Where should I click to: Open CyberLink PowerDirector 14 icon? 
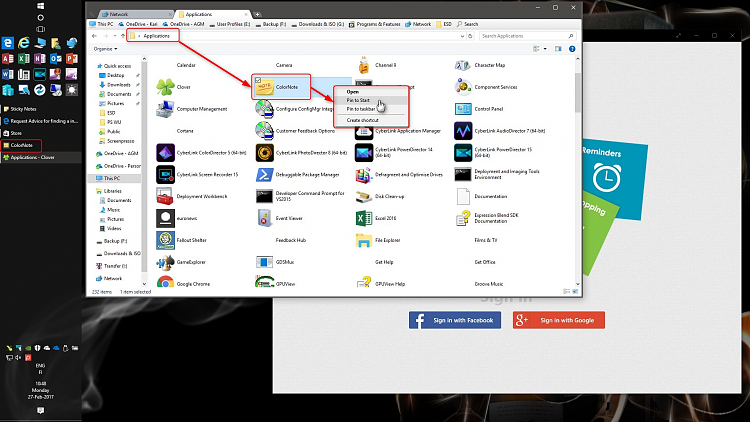(364, 153)
